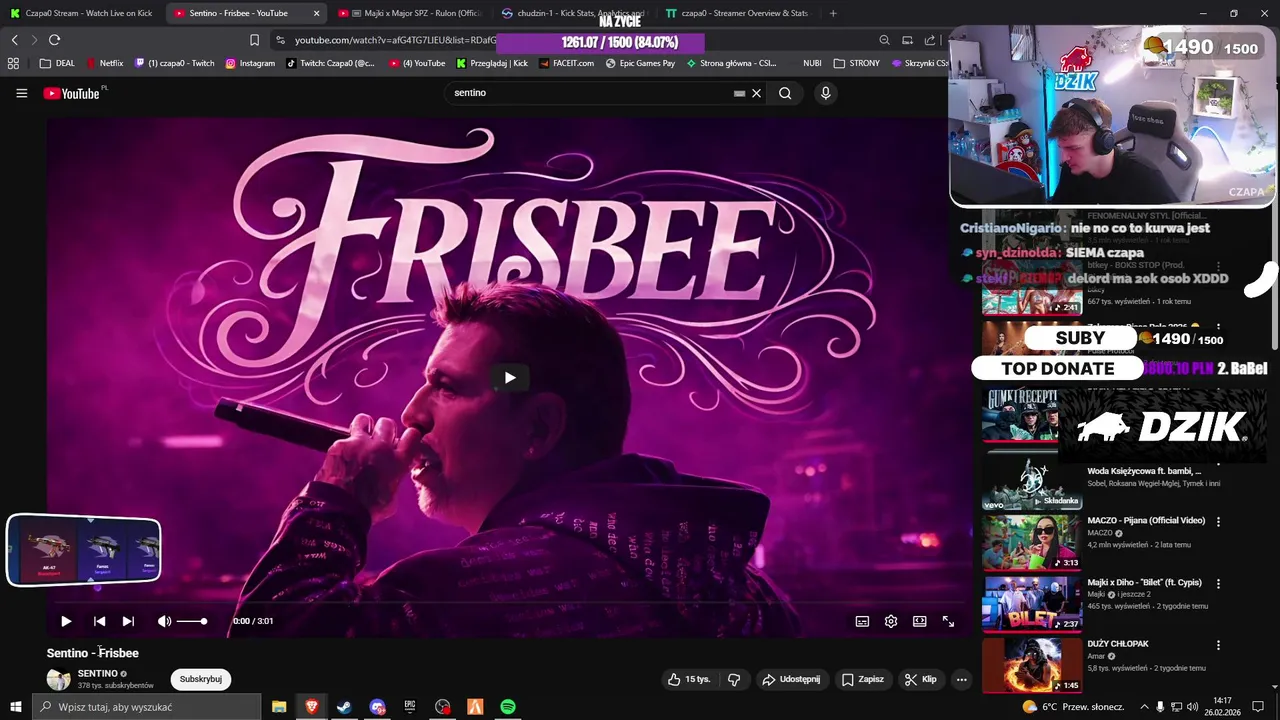Go back in the browser
The height and width of the screenshot is (720, 1280).
[x=14, y=40]
